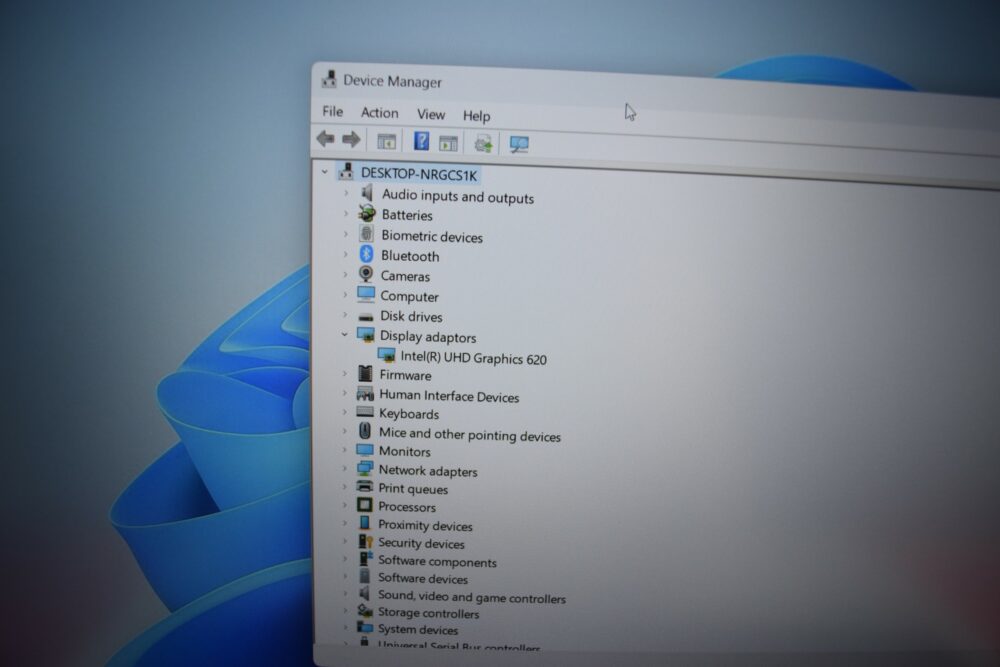Select Intel(R) UHD Graphics 620
1000x667 pixels.
(473, 358)
